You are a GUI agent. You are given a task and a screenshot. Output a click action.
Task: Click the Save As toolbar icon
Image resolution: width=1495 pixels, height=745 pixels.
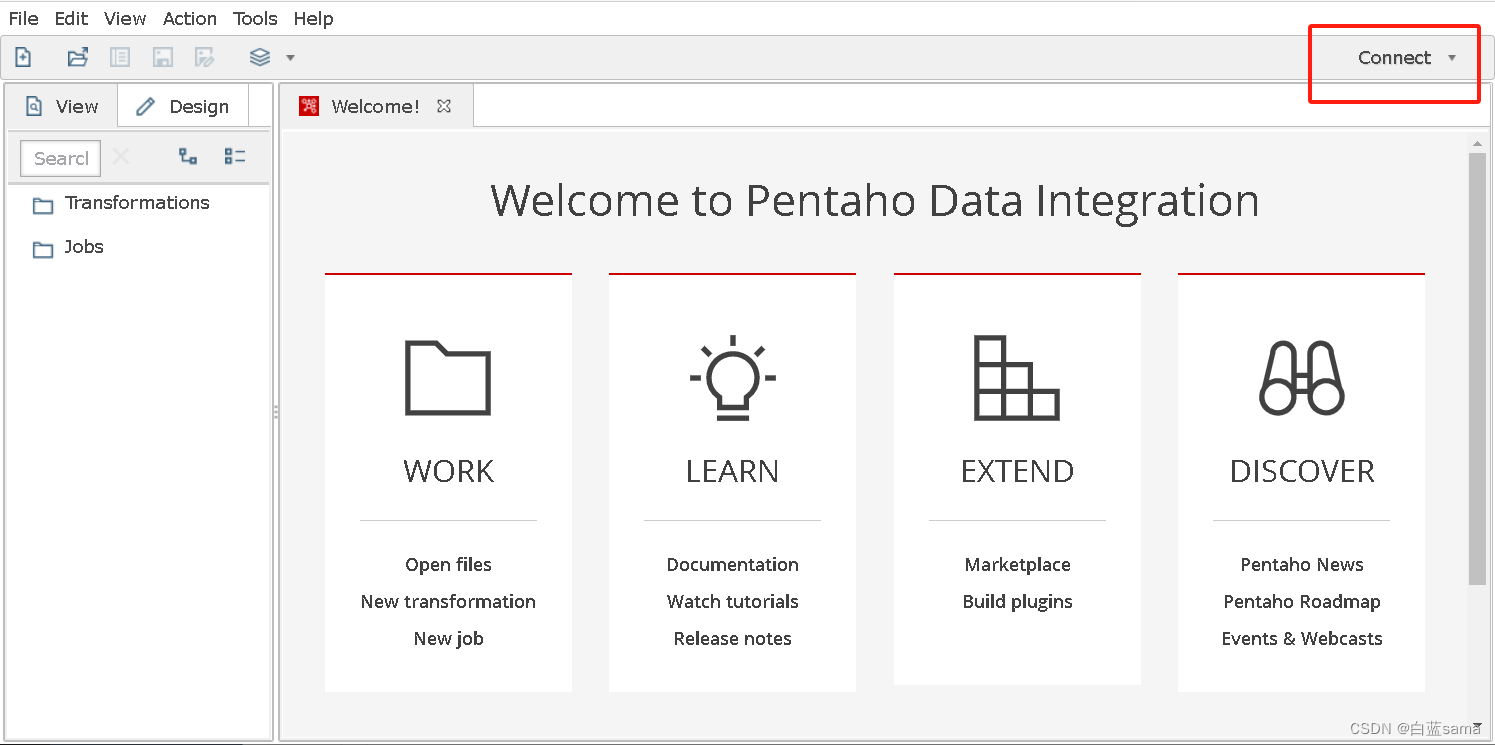[205, 57]
